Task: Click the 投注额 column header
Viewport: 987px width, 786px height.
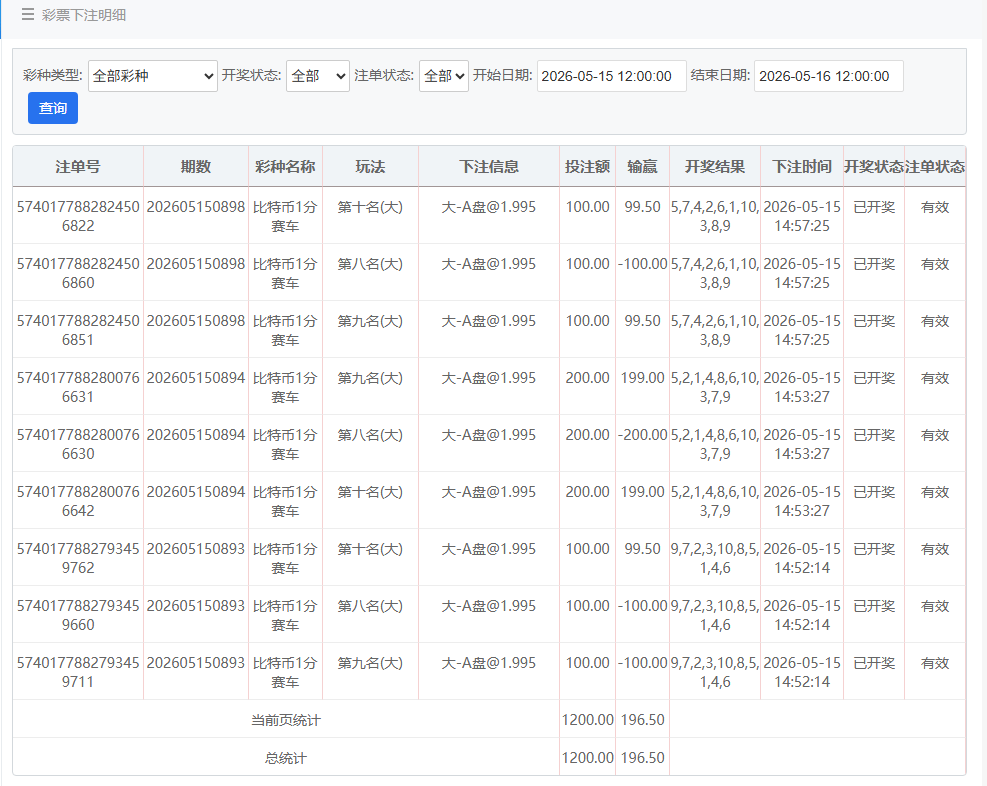Action: pos(587,167)
